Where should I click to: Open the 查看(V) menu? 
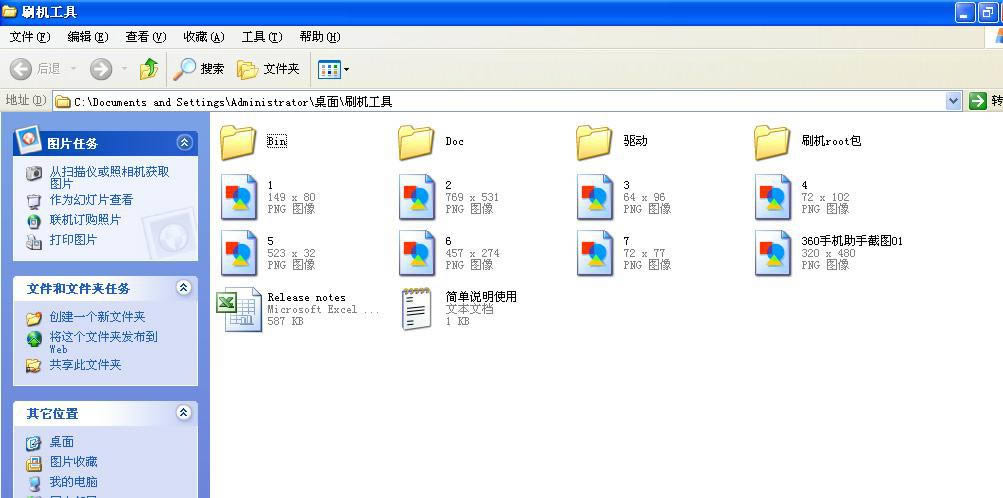click(x=145, y=37)
